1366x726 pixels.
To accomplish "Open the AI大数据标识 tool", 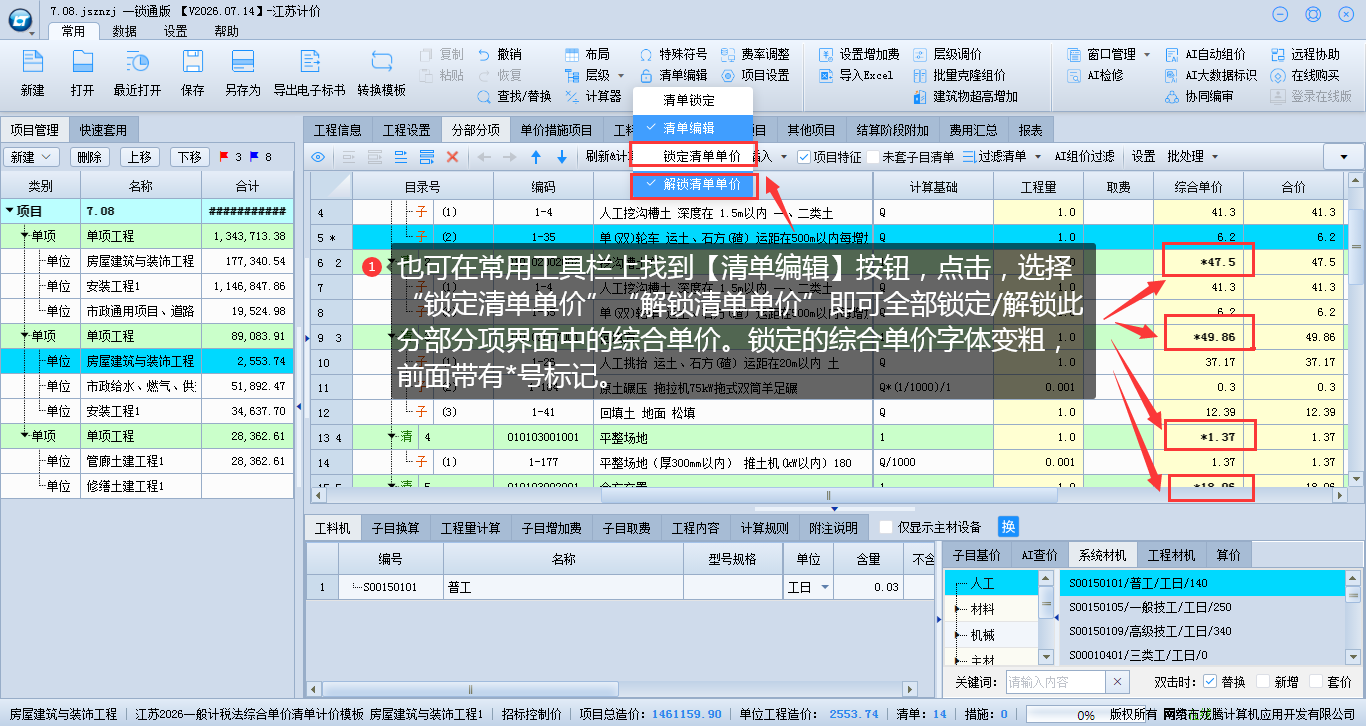I will click(x=1212, y=75).
